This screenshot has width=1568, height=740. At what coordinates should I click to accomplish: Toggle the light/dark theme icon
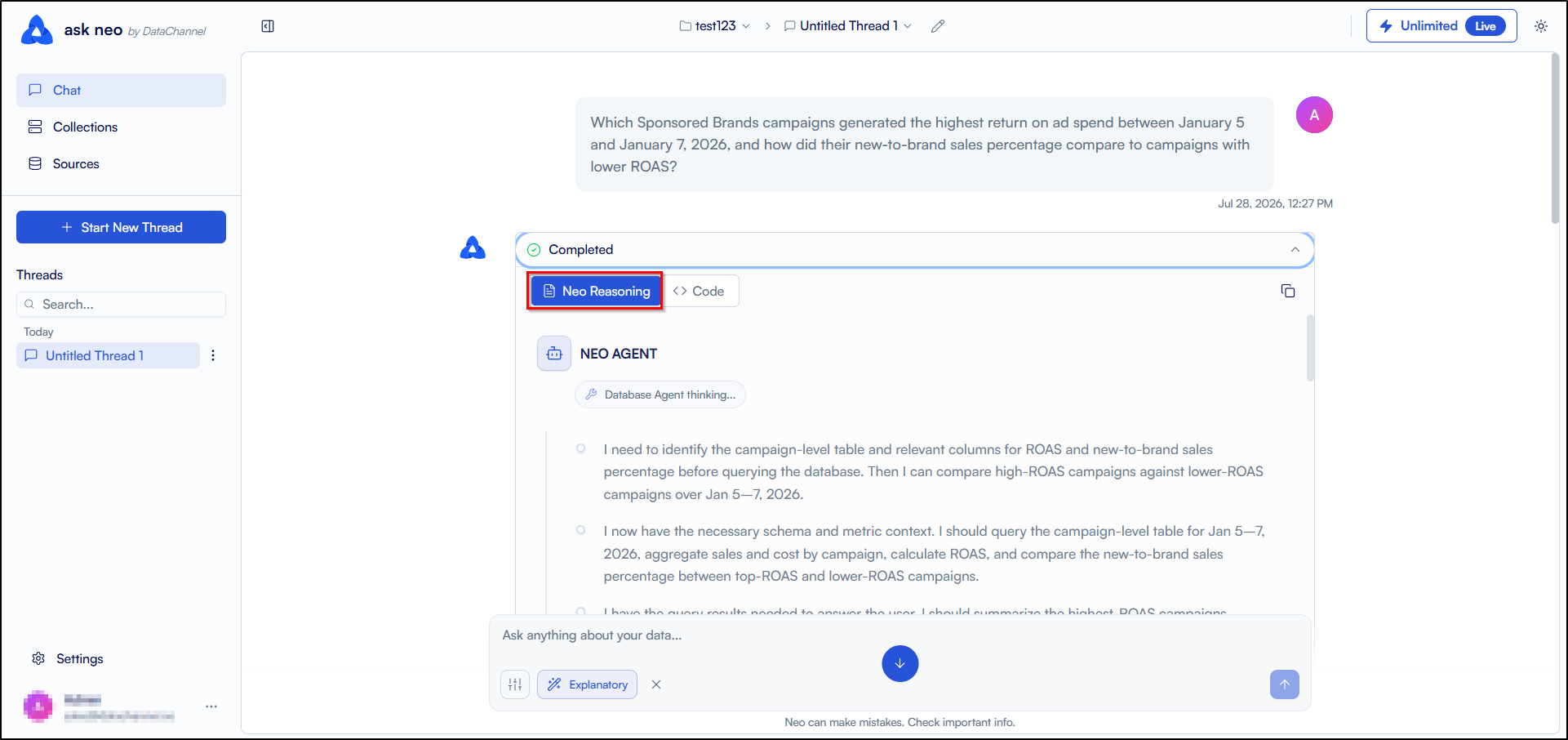1541,26
